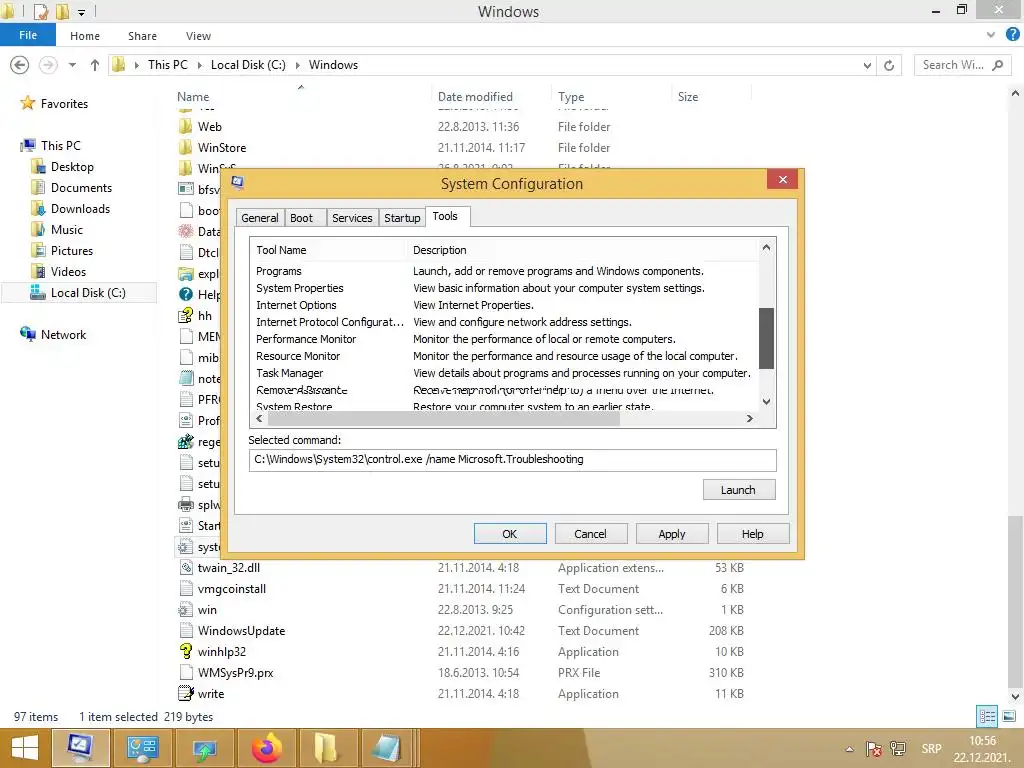
Task: Go up one folder level with Up arrow
Action: (95, 65)
